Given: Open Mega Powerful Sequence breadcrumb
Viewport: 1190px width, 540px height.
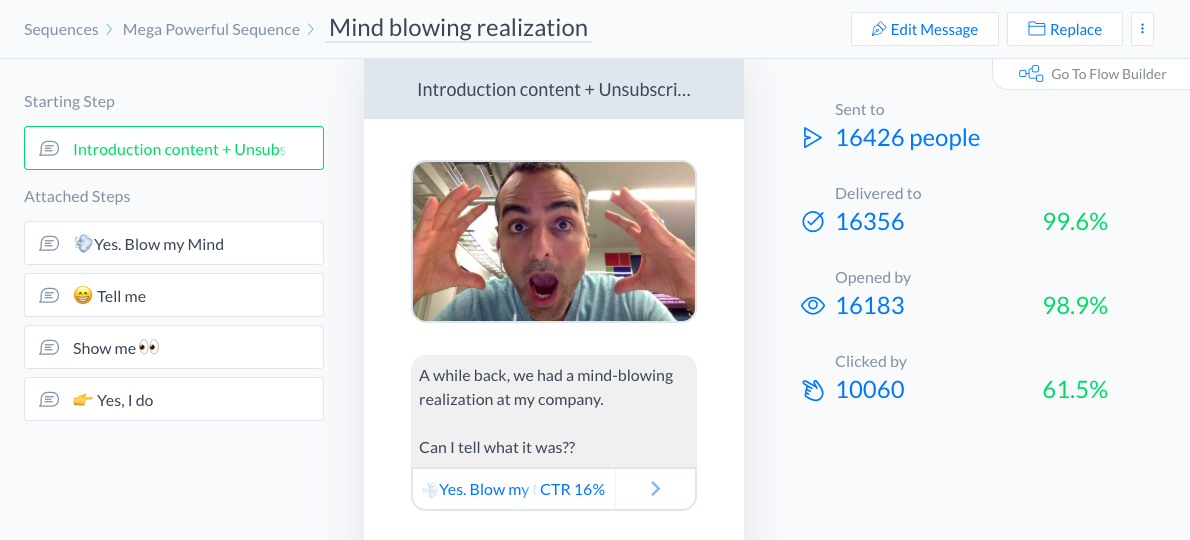Looking at the screenshot, I should (211, 30).
